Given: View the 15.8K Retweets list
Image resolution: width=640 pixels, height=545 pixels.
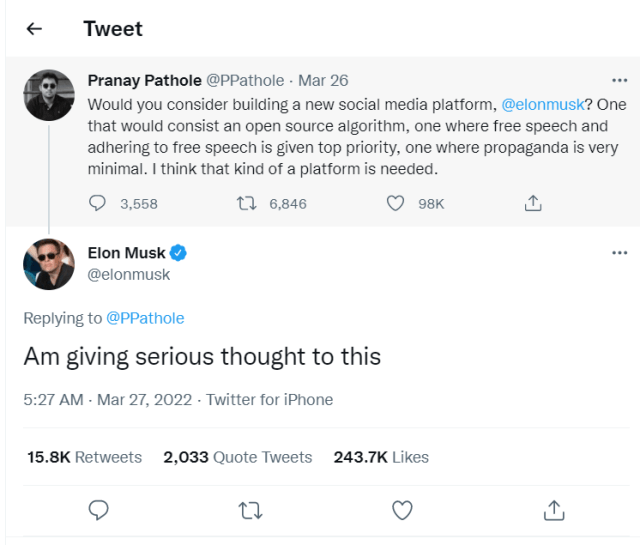Looking at the screenshot, I should [85, 457].
